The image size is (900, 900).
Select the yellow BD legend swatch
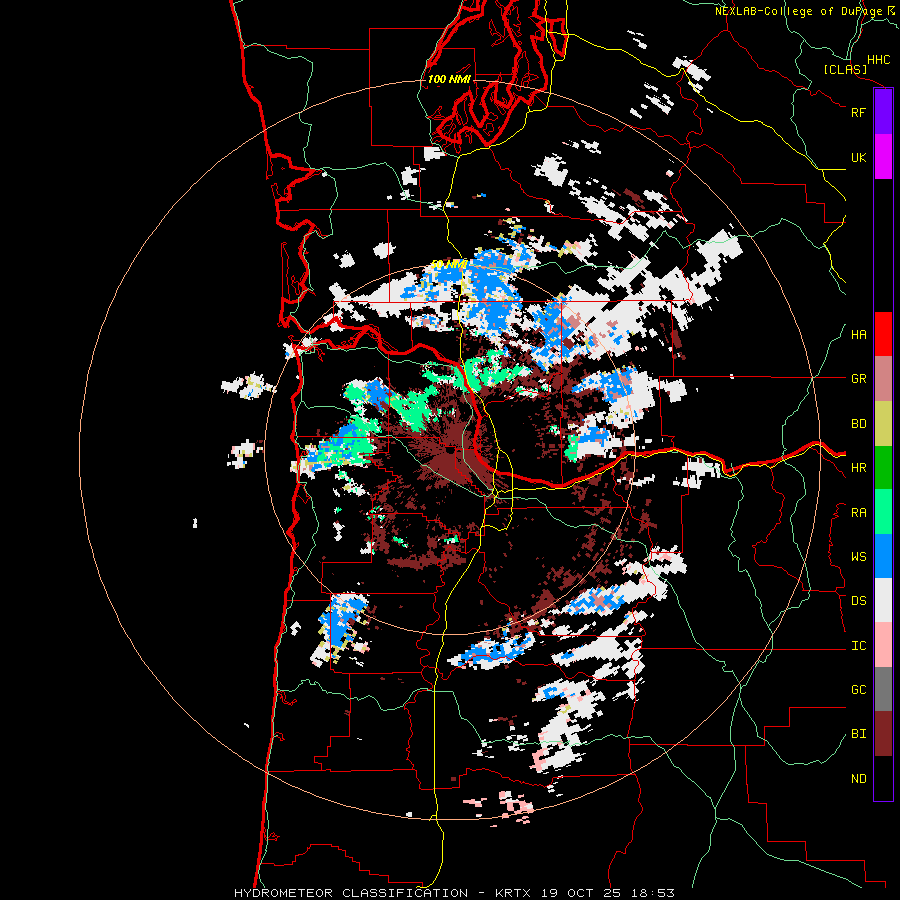(883, 424)
